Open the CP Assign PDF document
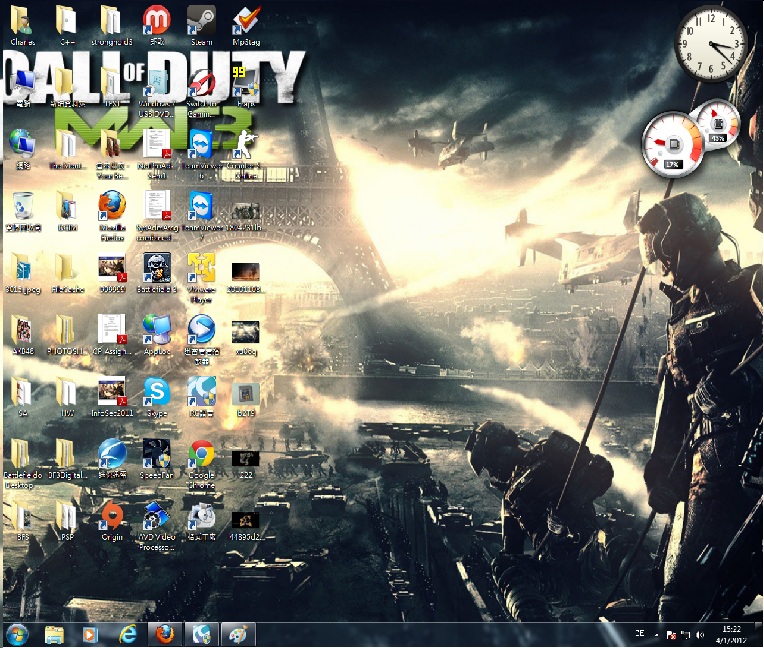This screenshot has height=648, width=764. (x=112, y=334)
